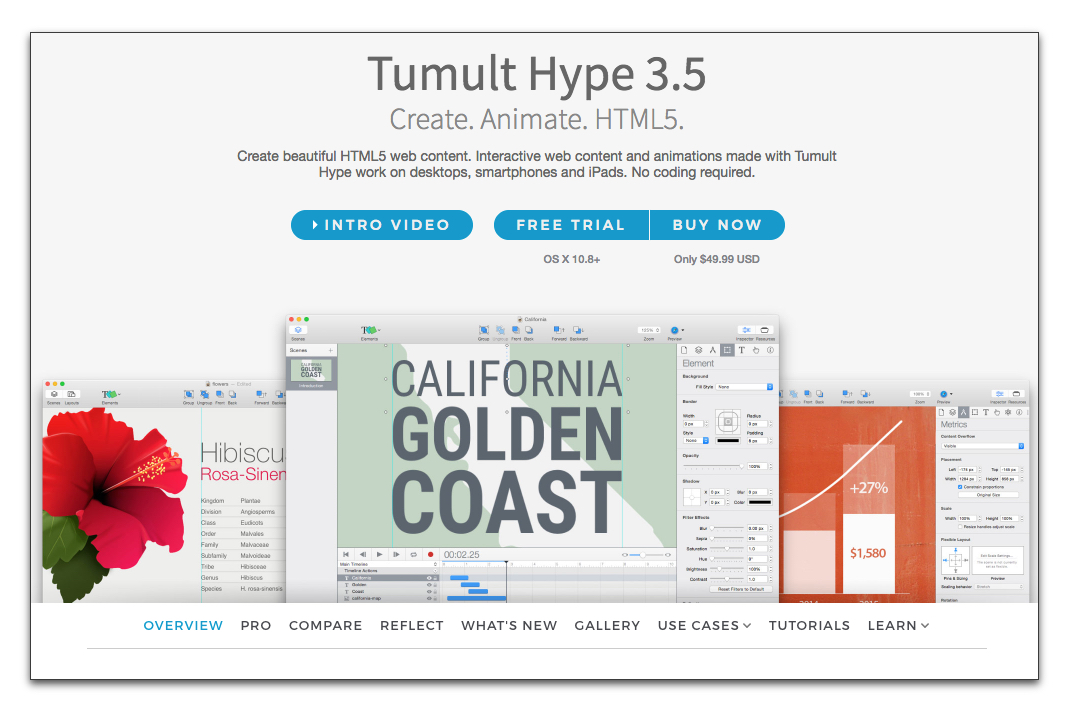Open Document inspector tab in California window

point(684,350)
